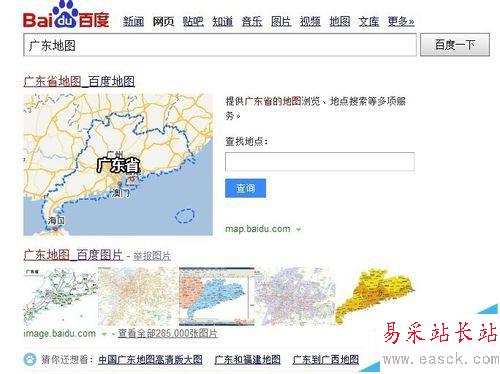Open the 新闻 news tab
Screen dimensions: 500x374
[133, 22]
